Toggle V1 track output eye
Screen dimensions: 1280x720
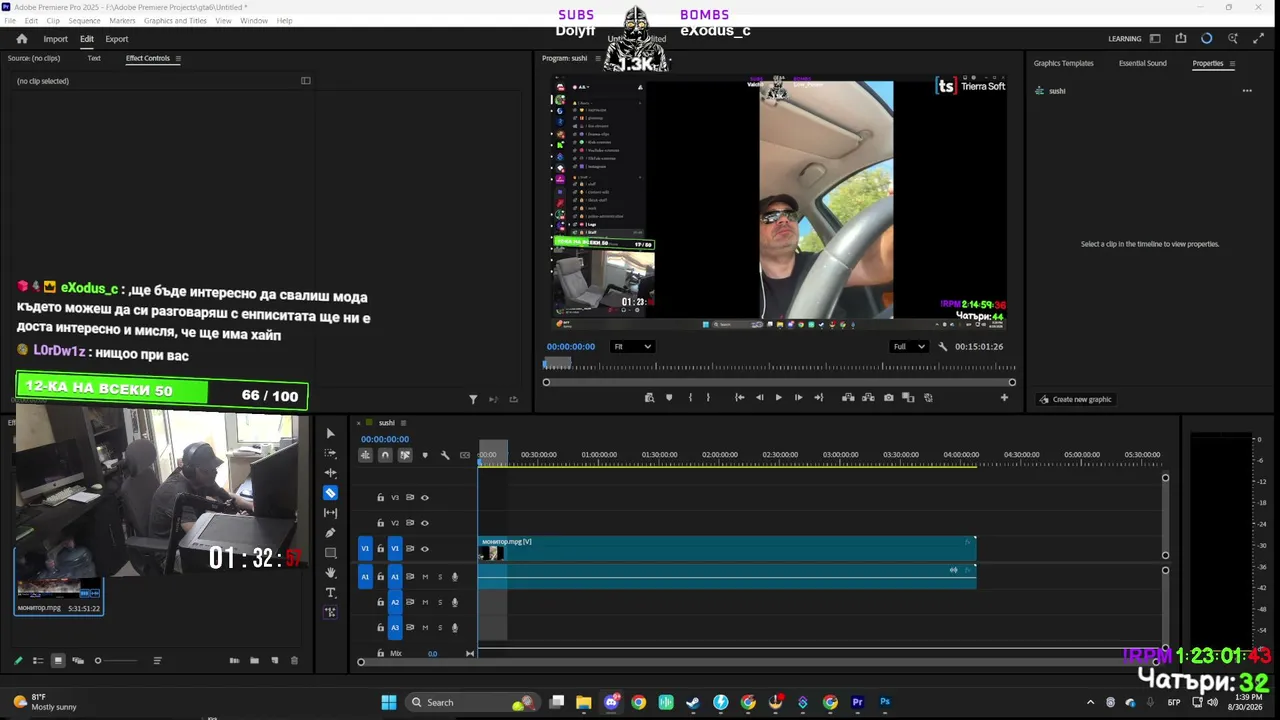click(424, 549)
